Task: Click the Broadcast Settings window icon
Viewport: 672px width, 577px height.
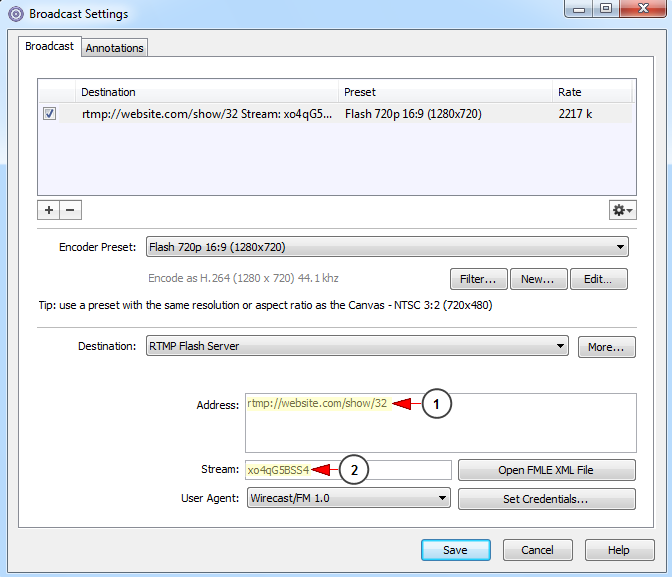Action: pos(16,14)
